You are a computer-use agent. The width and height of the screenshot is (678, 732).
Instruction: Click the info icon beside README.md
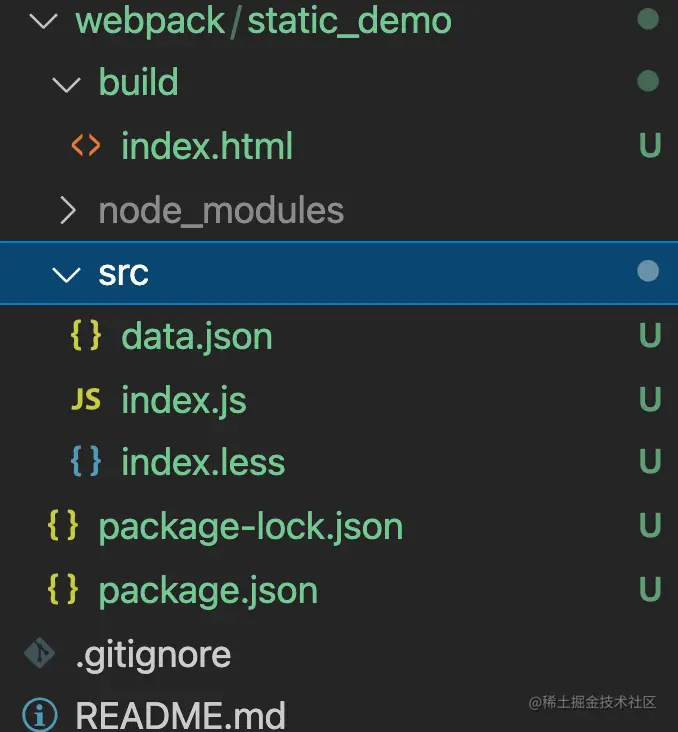[x=39, y=716]
